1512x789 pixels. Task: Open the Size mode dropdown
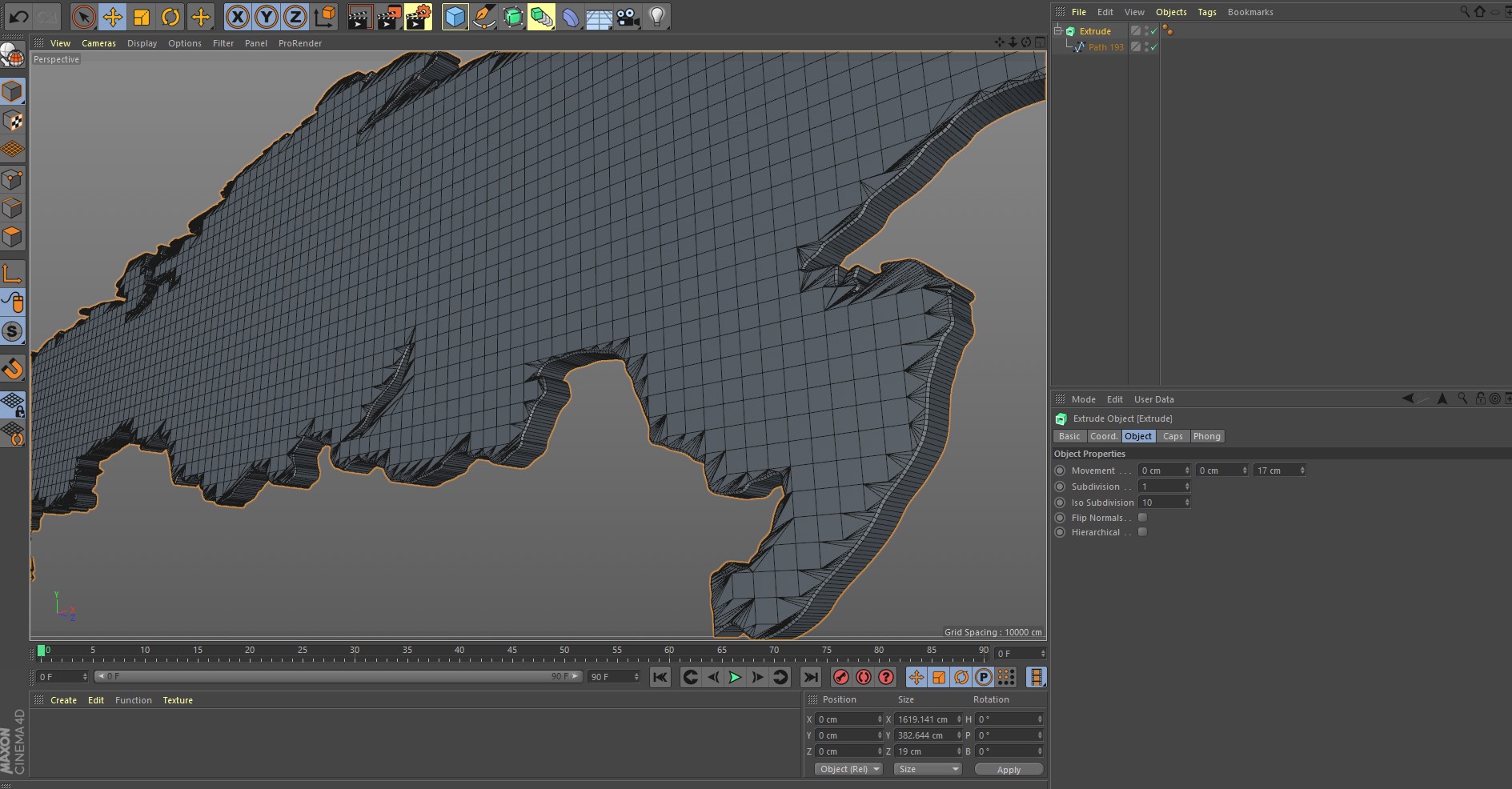(x=928, y=769)
